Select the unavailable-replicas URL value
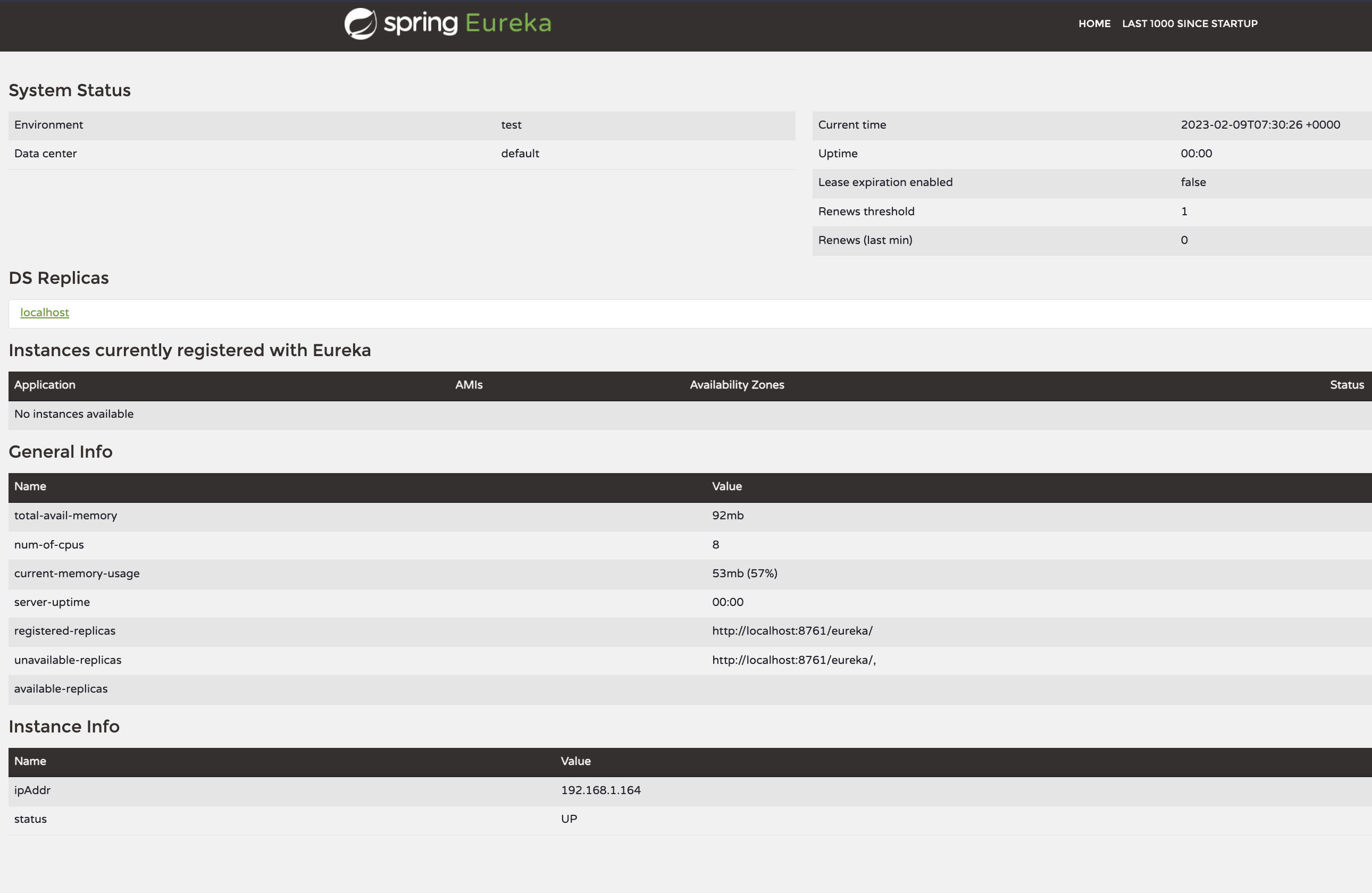Screen dimensions: 1372x893 pos(794,660)
